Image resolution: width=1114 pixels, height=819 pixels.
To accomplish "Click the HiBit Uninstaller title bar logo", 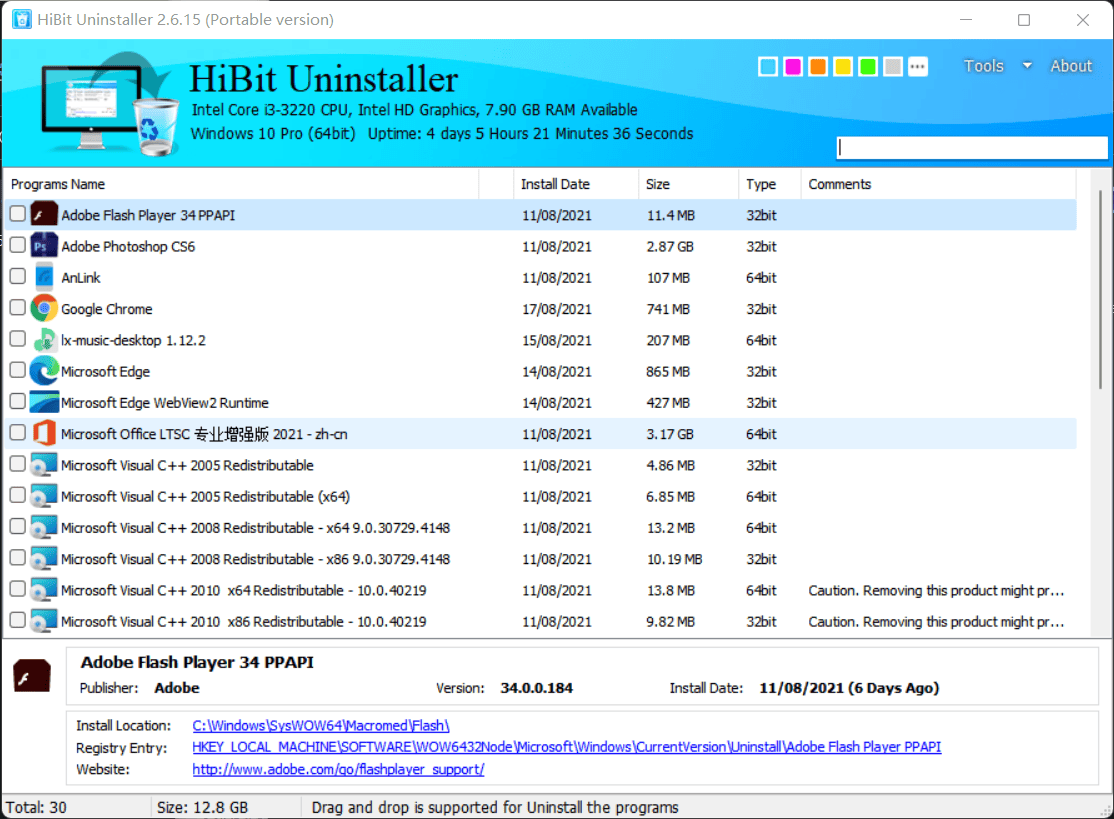I will click(x=21, y=19).
